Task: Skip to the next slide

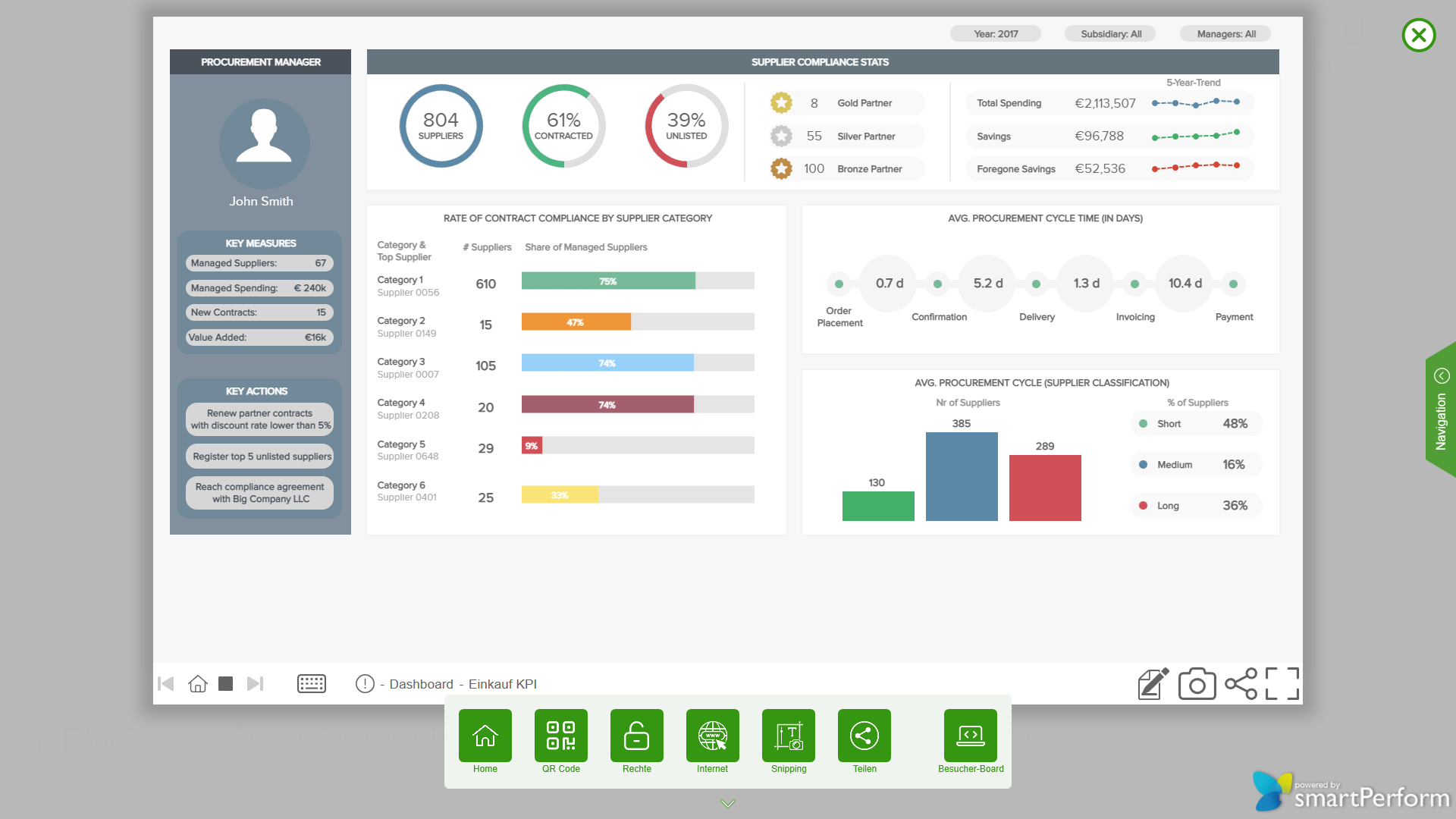Action: pos(256,684)
